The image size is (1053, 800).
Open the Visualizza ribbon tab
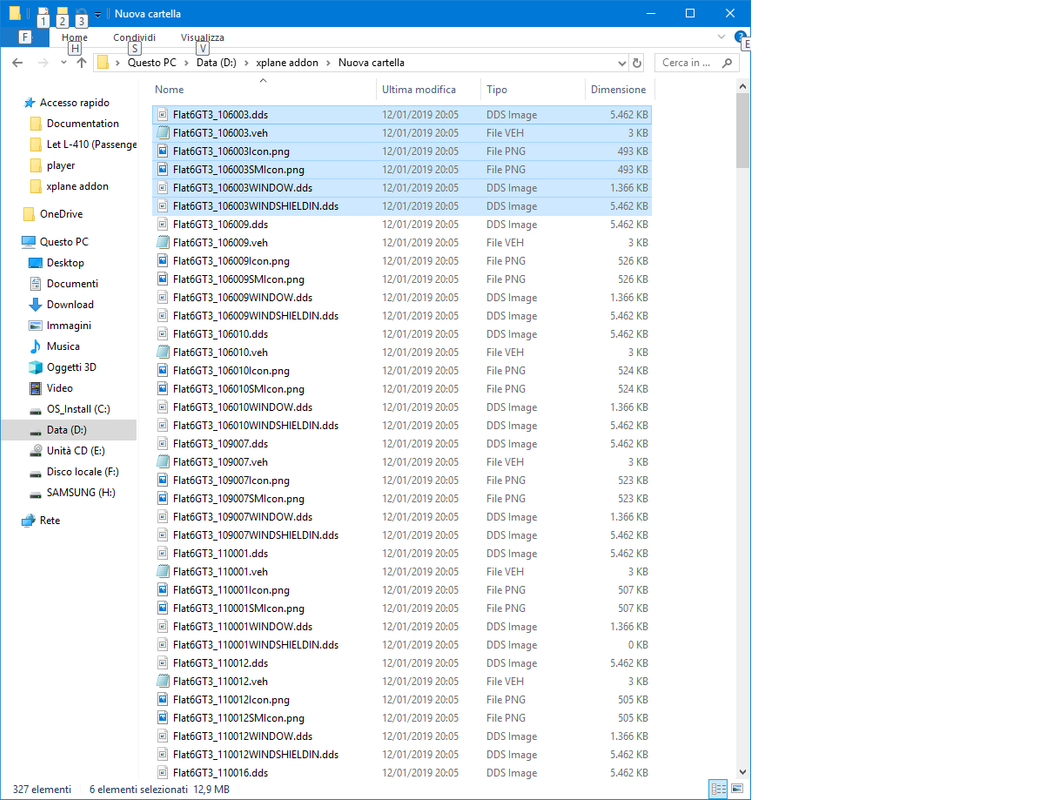click(x=202, y=38)
